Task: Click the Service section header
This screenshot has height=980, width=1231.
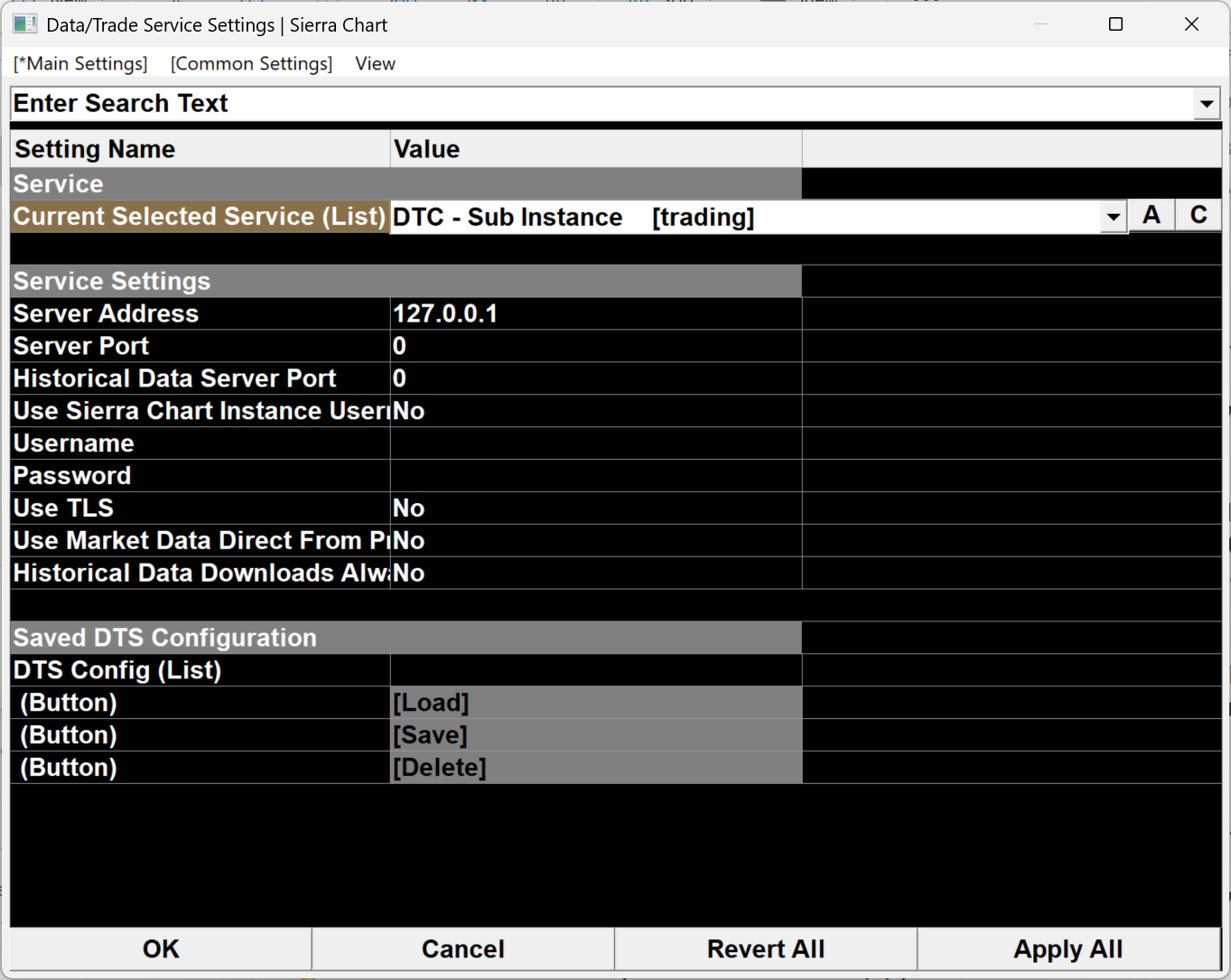Action: [406, 184]
